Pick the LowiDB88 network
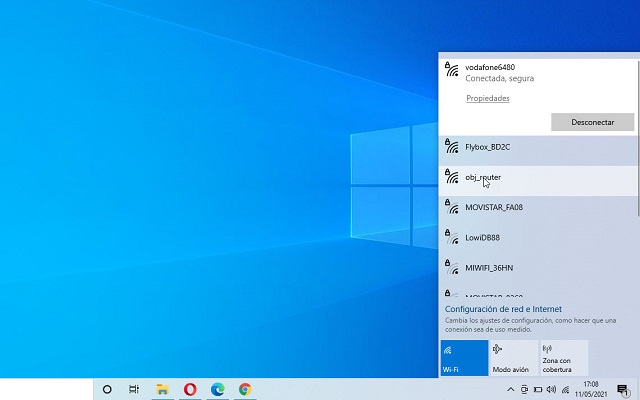The height and width of the screenshot is (400, 640). pos(538,241)
